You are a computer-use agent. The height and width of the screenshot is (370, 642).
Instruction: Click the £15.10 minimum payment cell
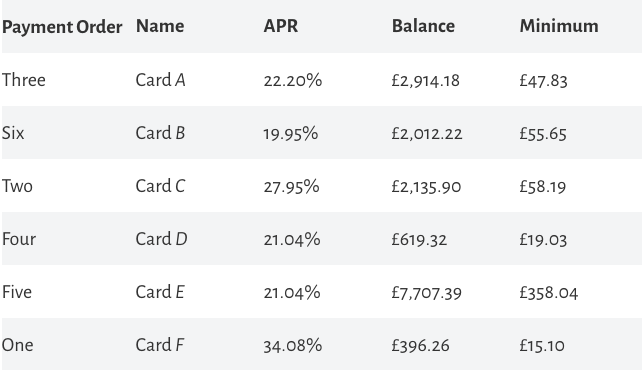pyautogui.click(x=542, y=345)
